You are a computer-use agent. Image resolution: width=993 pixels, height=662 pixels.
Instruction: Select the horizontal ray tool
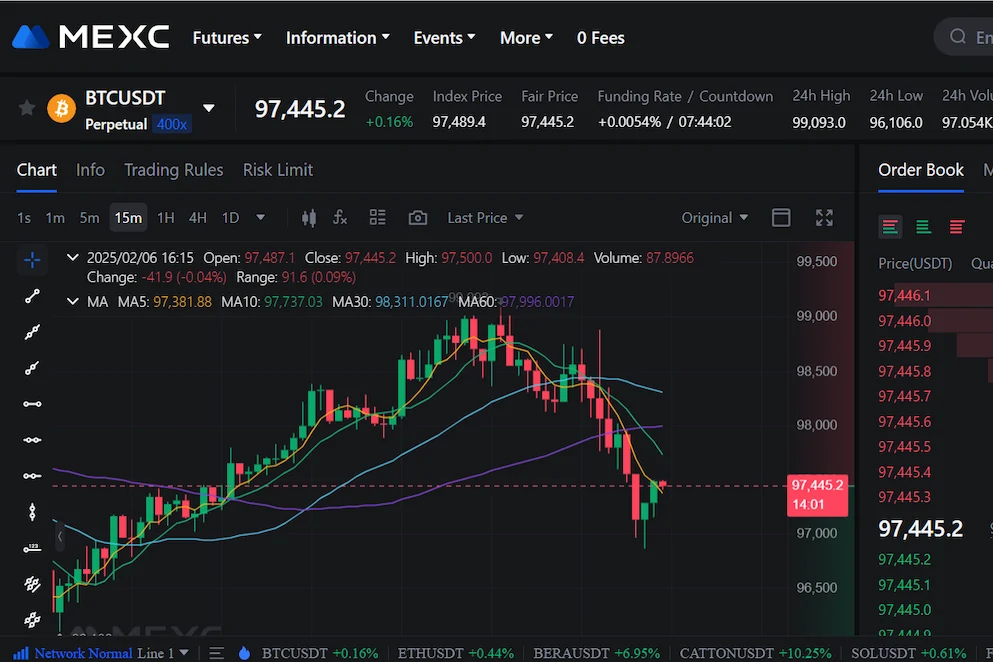pyautogui.click(x=32, y=440)
